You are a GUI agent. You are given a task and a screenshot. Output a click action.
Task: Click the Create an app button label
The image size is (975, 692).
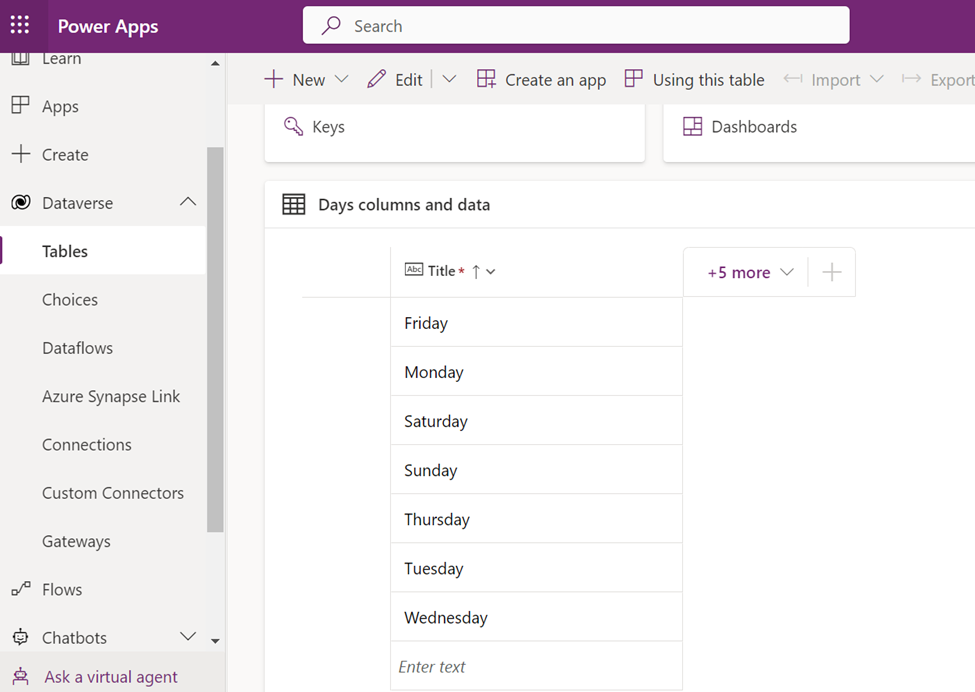point(555,80)
